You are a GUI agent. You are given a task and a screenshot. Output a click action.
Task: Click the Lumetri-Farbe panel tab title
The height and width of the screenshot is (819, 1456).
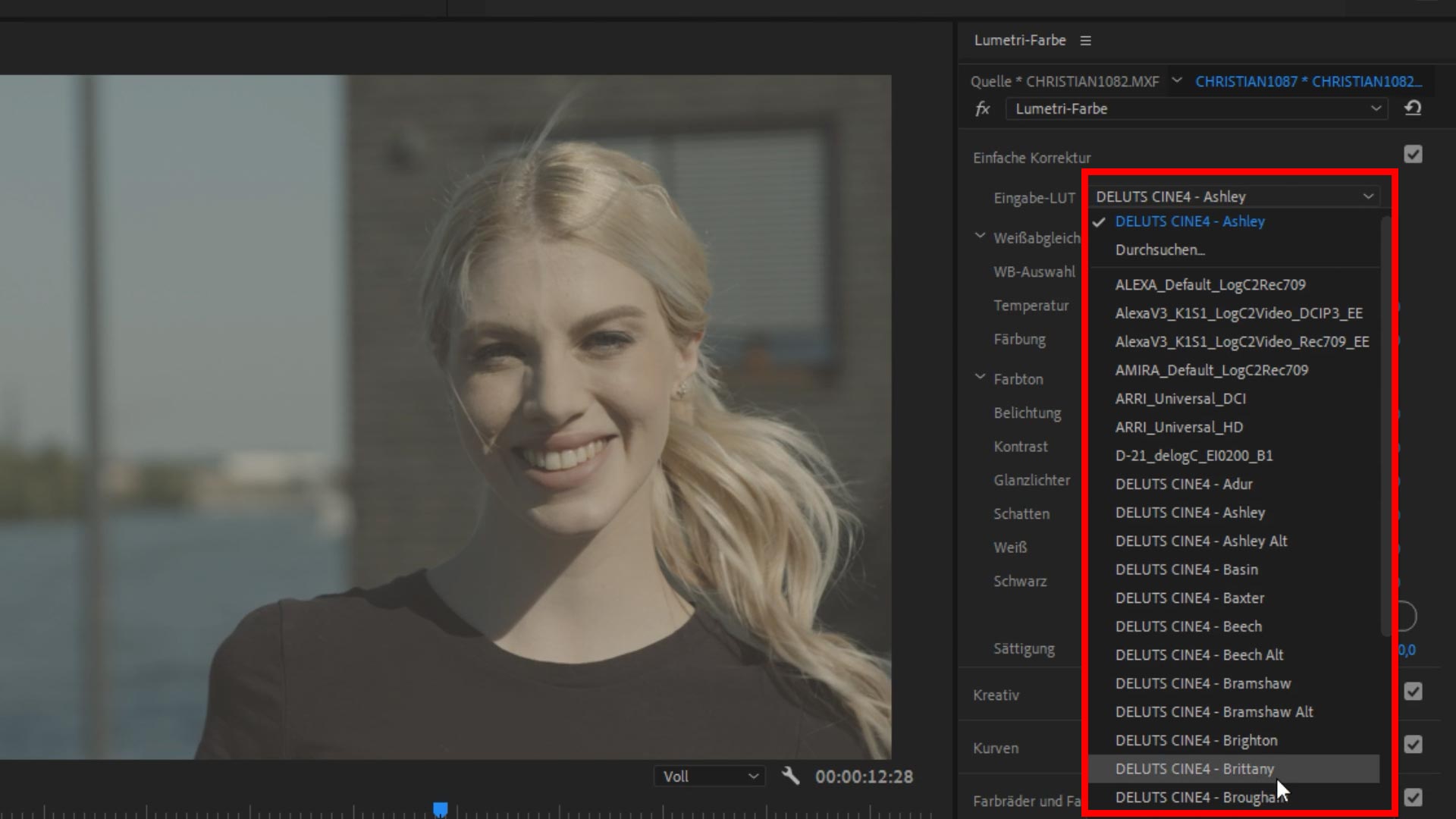click(1020, 40)
